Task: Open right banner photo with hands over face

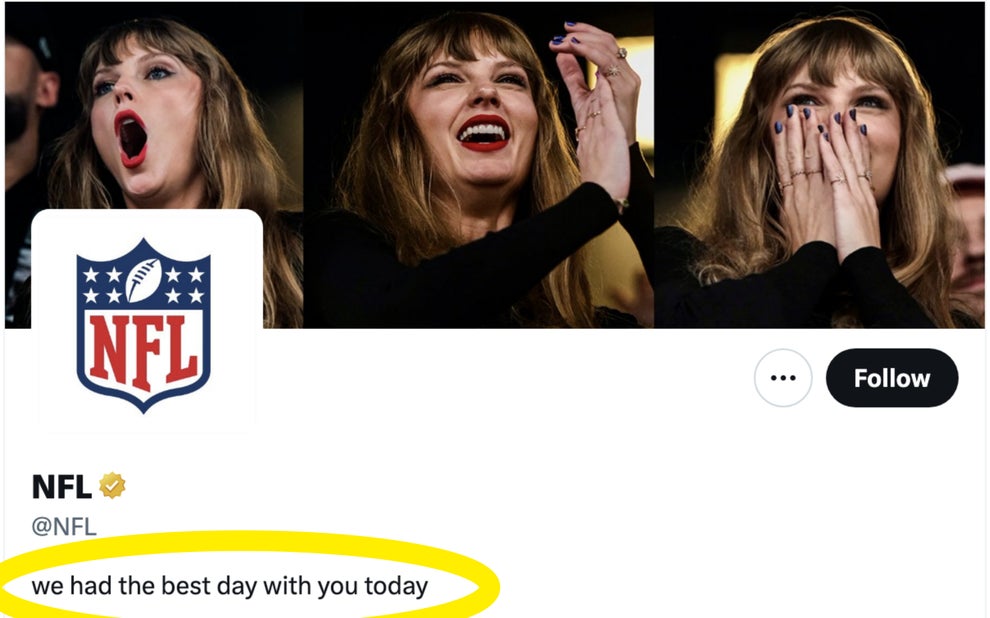Action: click(x=819, y=165)
